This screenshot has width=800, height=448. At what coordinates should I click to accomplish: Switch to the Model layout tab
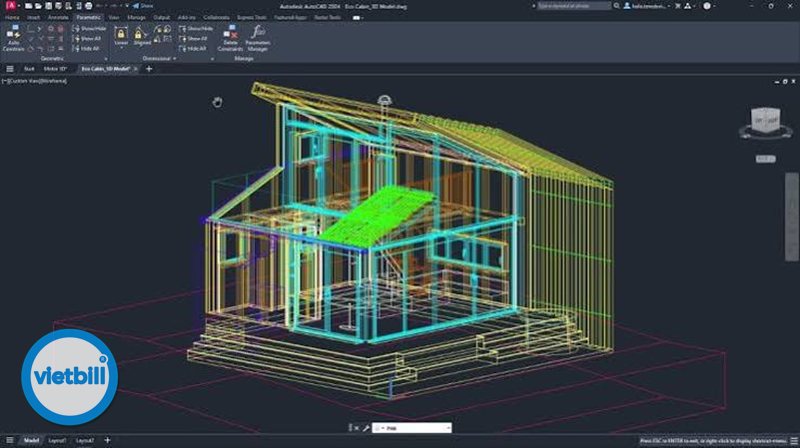point(31,440)
